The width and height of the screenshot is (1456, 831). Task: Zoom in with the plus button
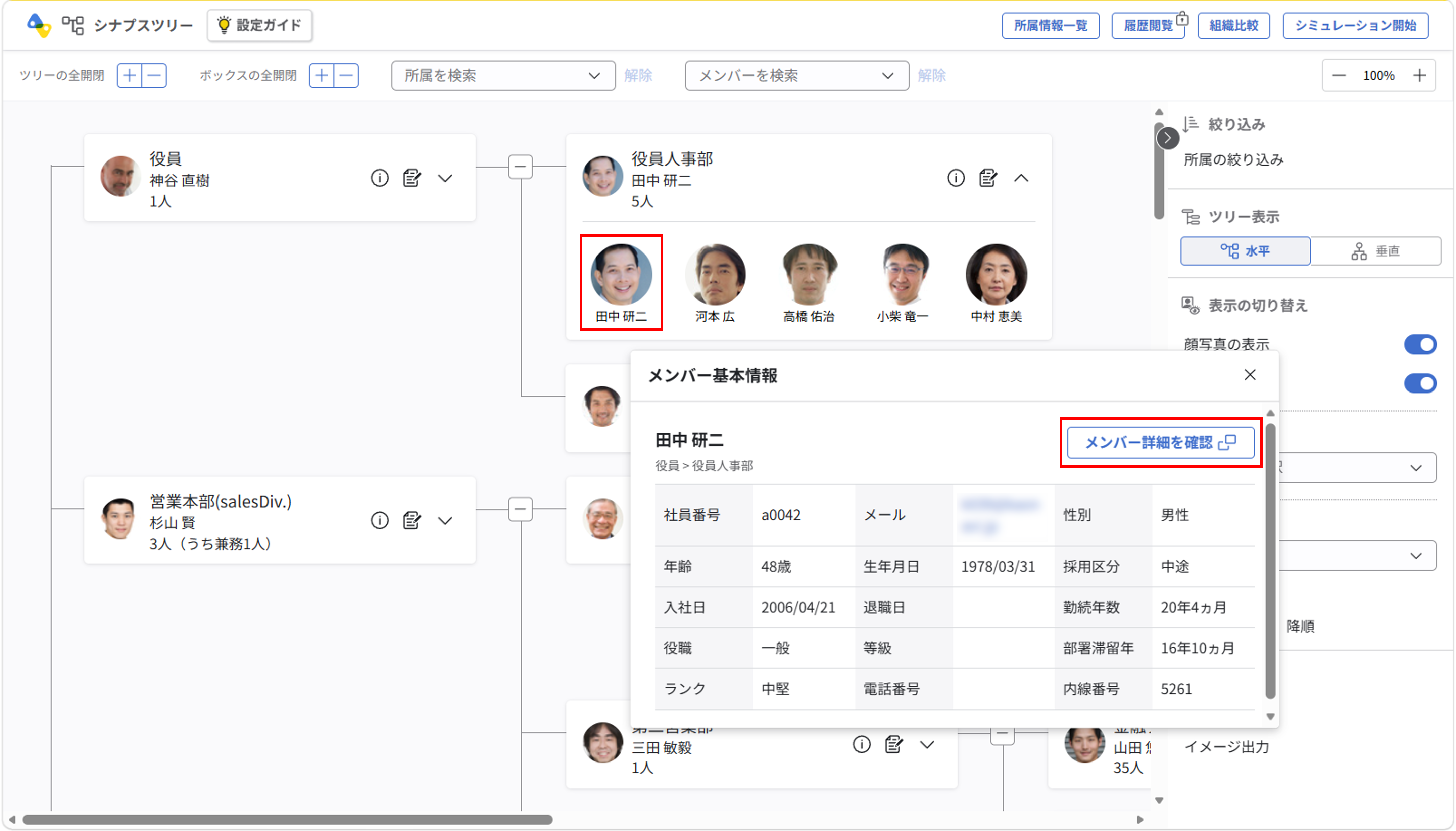[1419, 75]
